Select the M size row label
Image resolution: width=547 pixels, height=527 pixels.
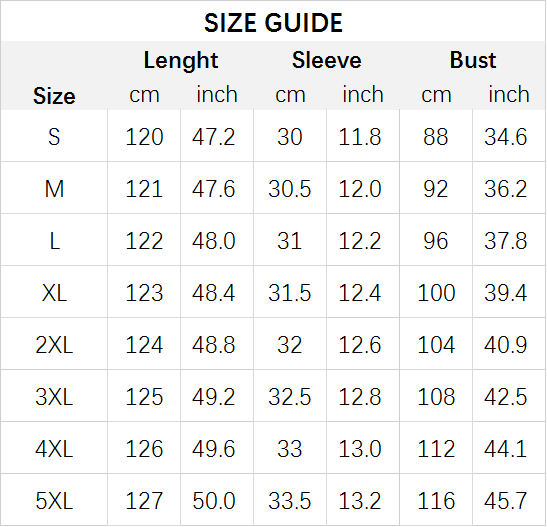coord(54,189)
